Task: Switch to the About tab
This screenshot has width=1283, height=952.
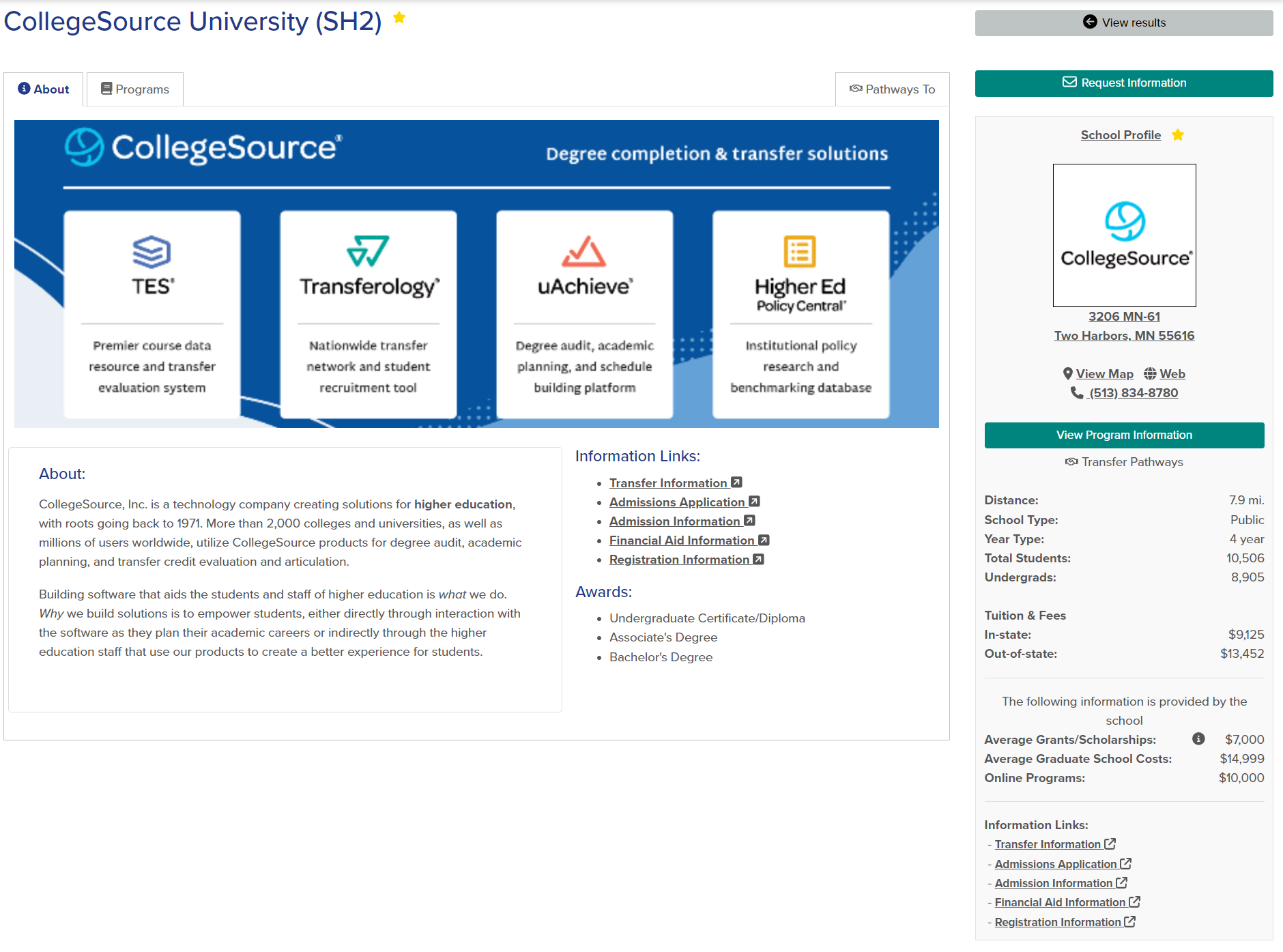Action: [x=44, y=89]
